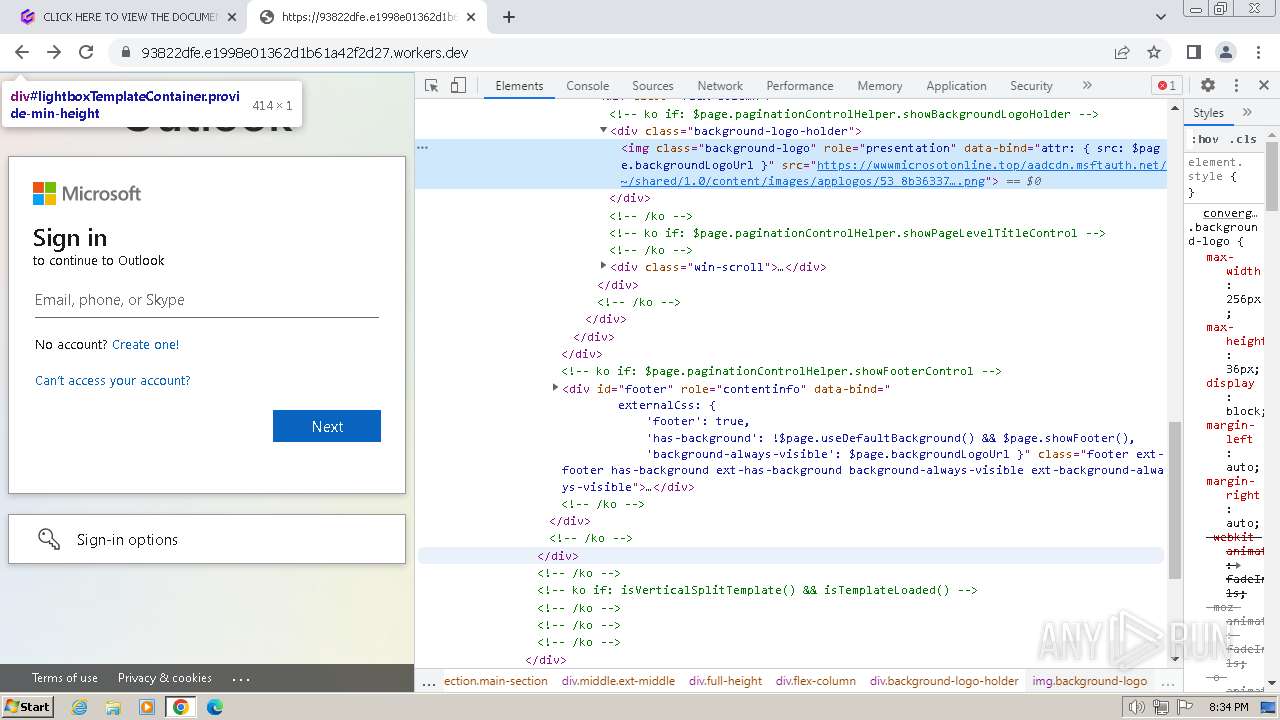The height and width of the screenshot is (720, 1280).
Task: Open a new browser tab
Action: point(509,17)
